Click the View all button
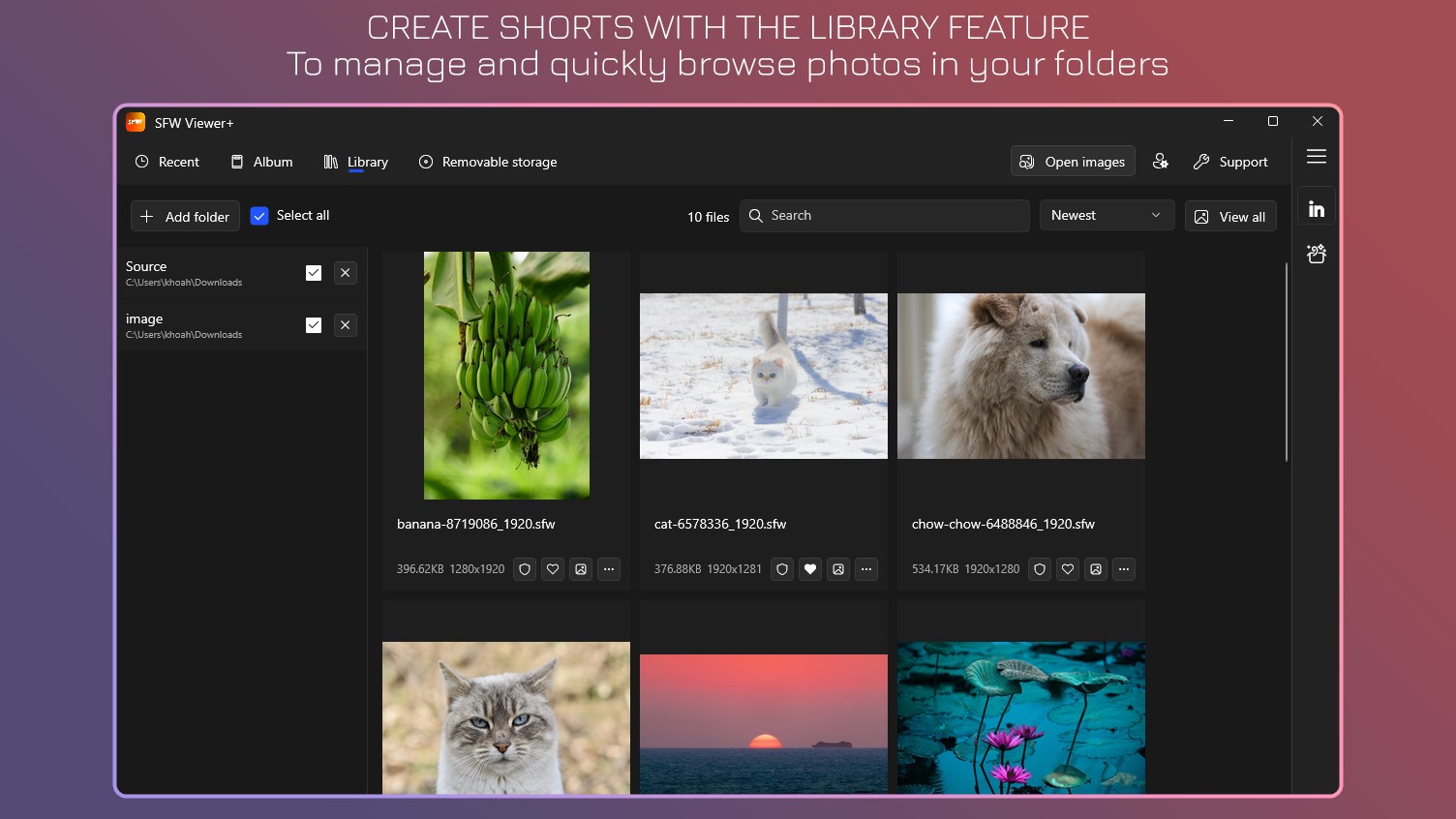Screen dimensions: 1456x819 [1230, 217]
